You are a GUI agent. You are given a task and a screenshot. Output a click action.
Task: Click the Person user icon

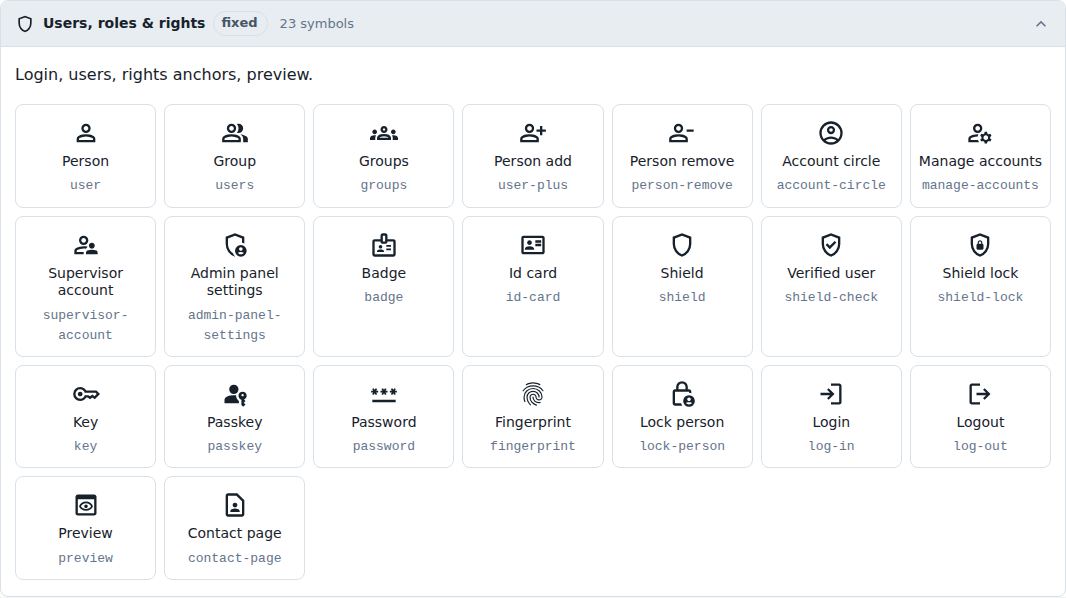pyautogui.click(x=85, y=133)
